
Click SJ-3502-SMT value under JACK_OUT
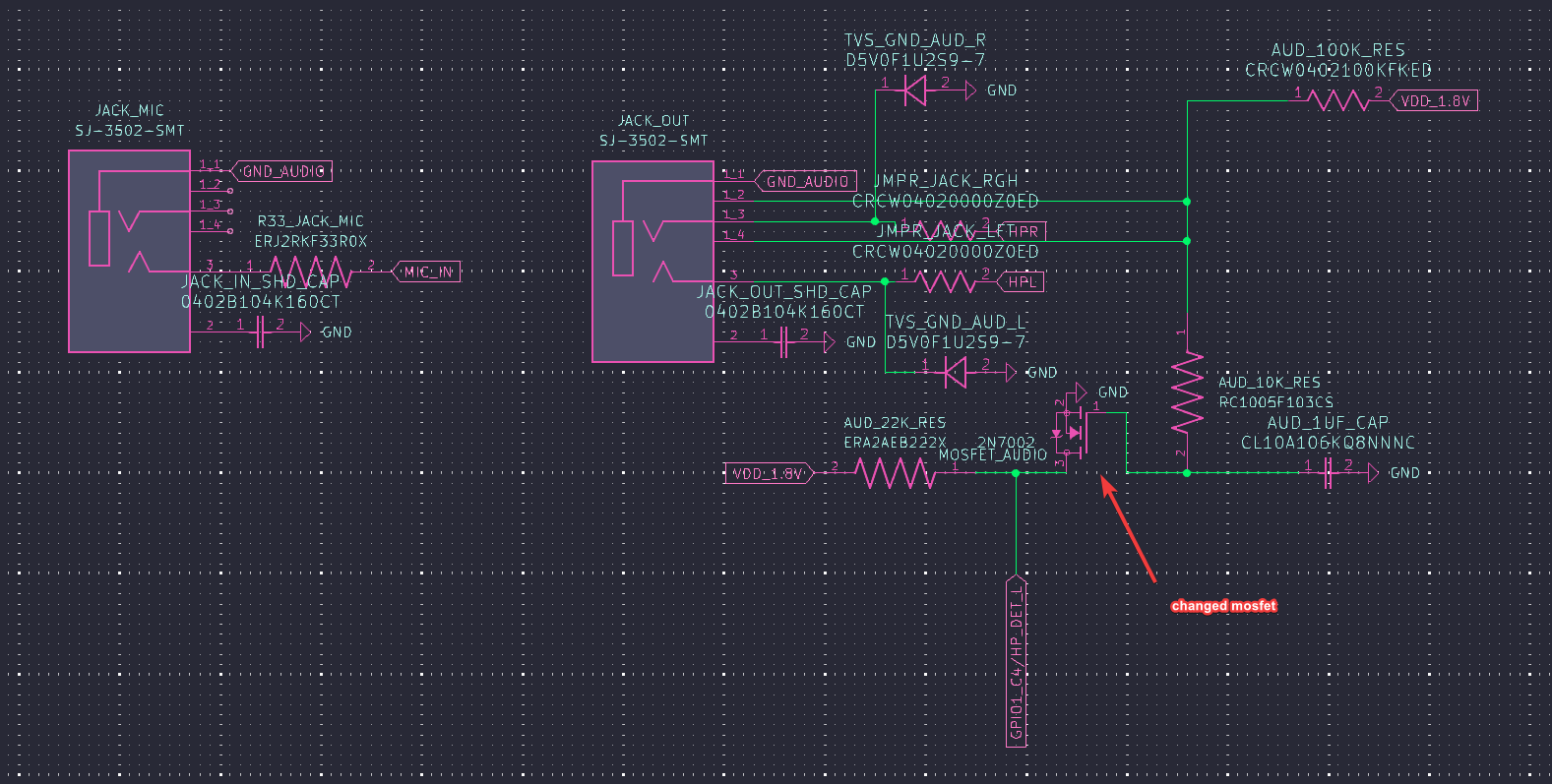[x=653, y=140]
